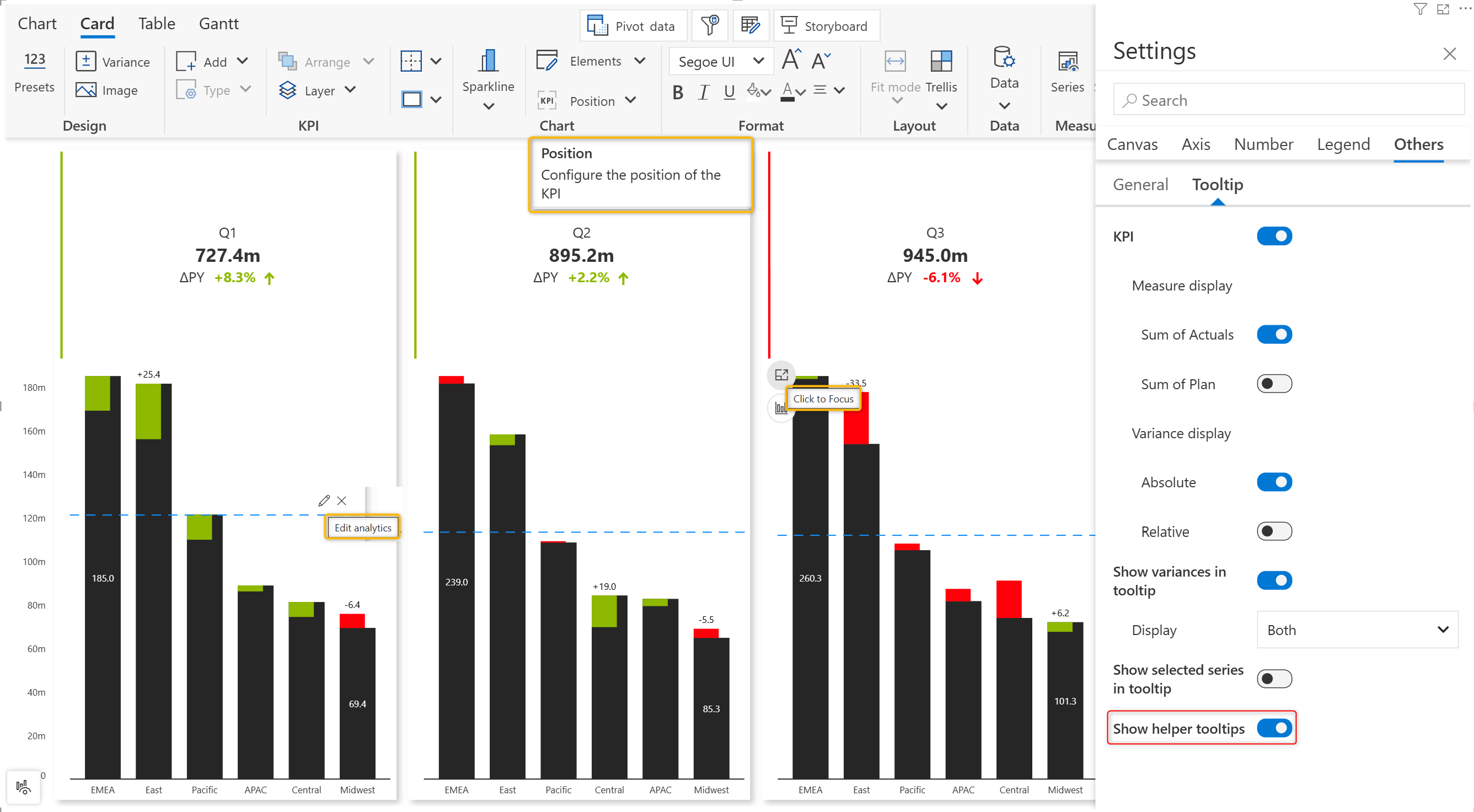Enable the Relative variance toggle
The image size is (1474, 812).
coord(1274,531)
